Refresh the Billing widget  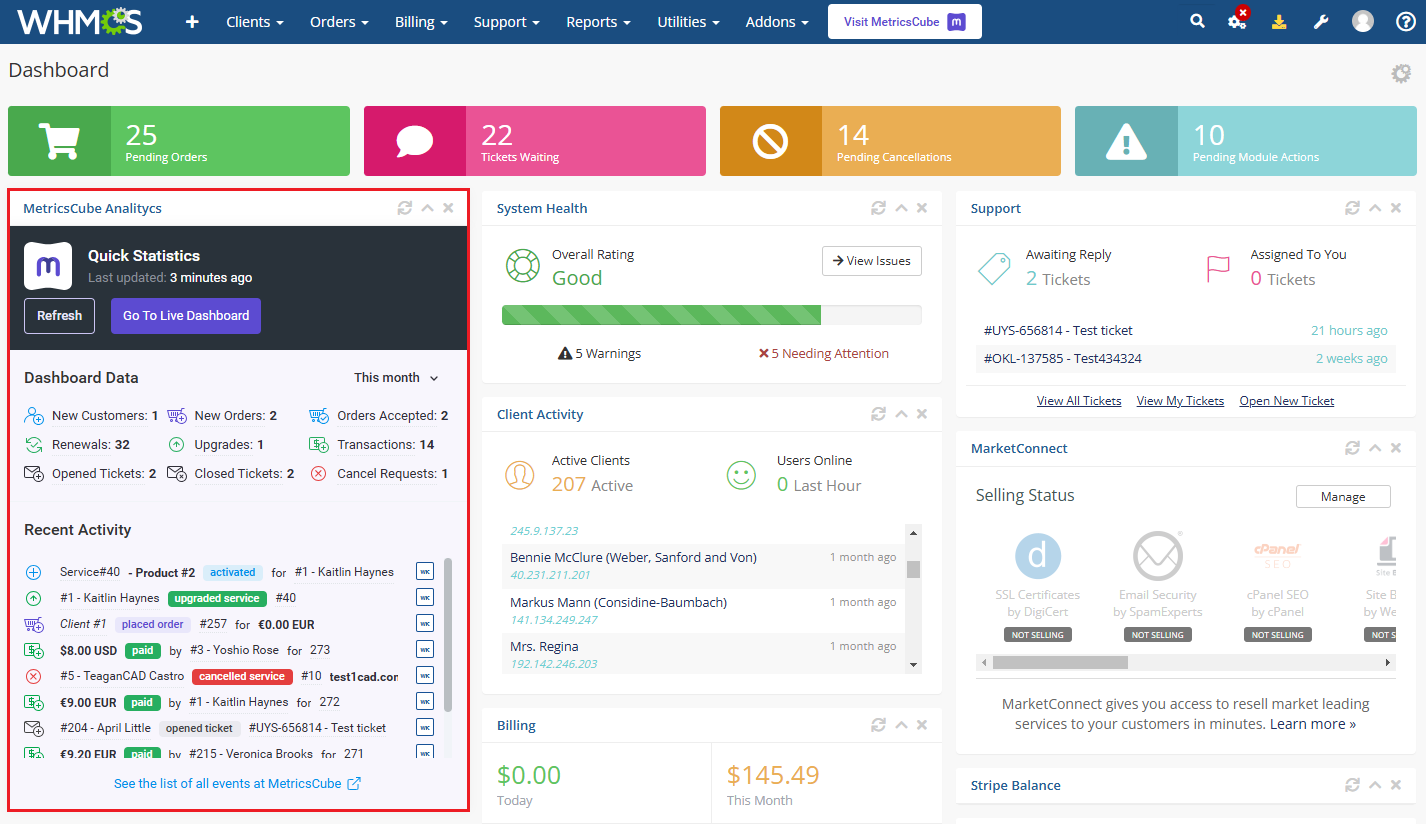[x=878, y=725]
